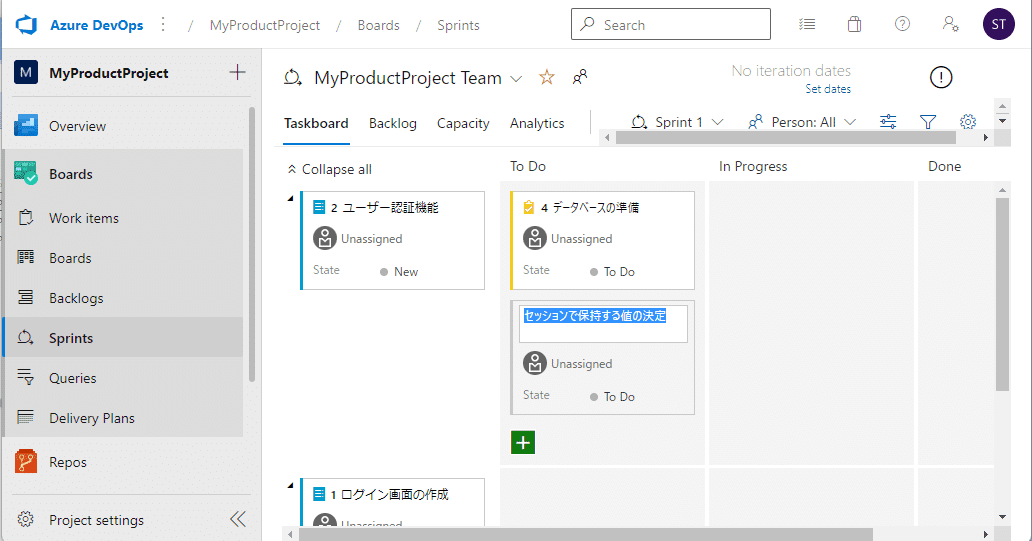Click the exclamation warning circle icon
Viewport: 1032px width, 541px height.
point(941,78)
